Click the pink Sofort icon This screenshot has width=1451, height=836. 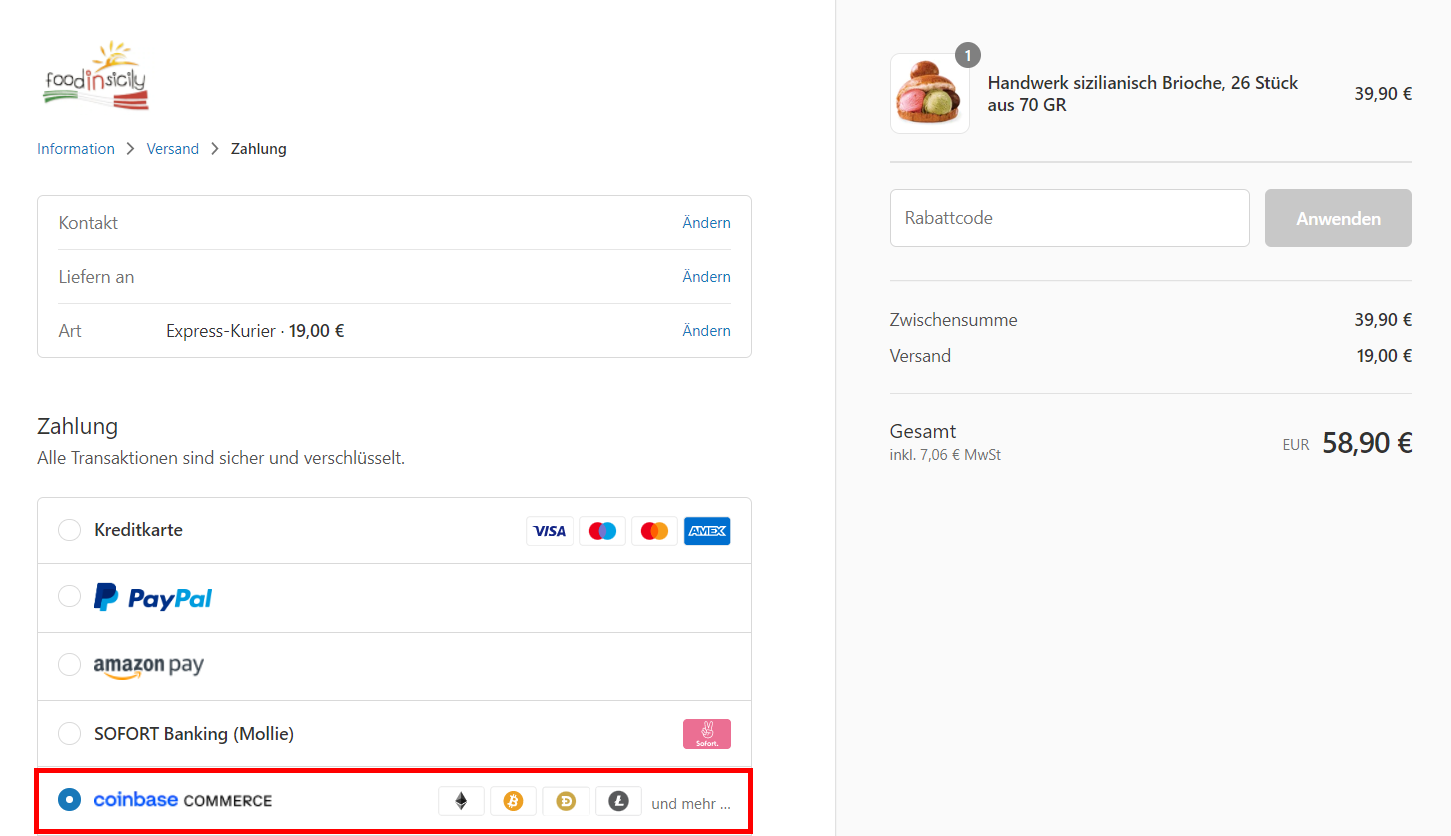[707, 734]
